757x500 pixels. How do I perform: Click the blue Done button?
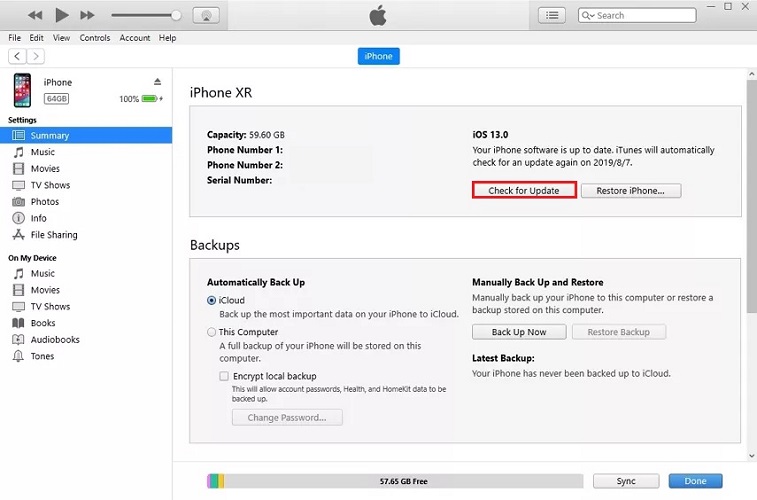point(695,481)
